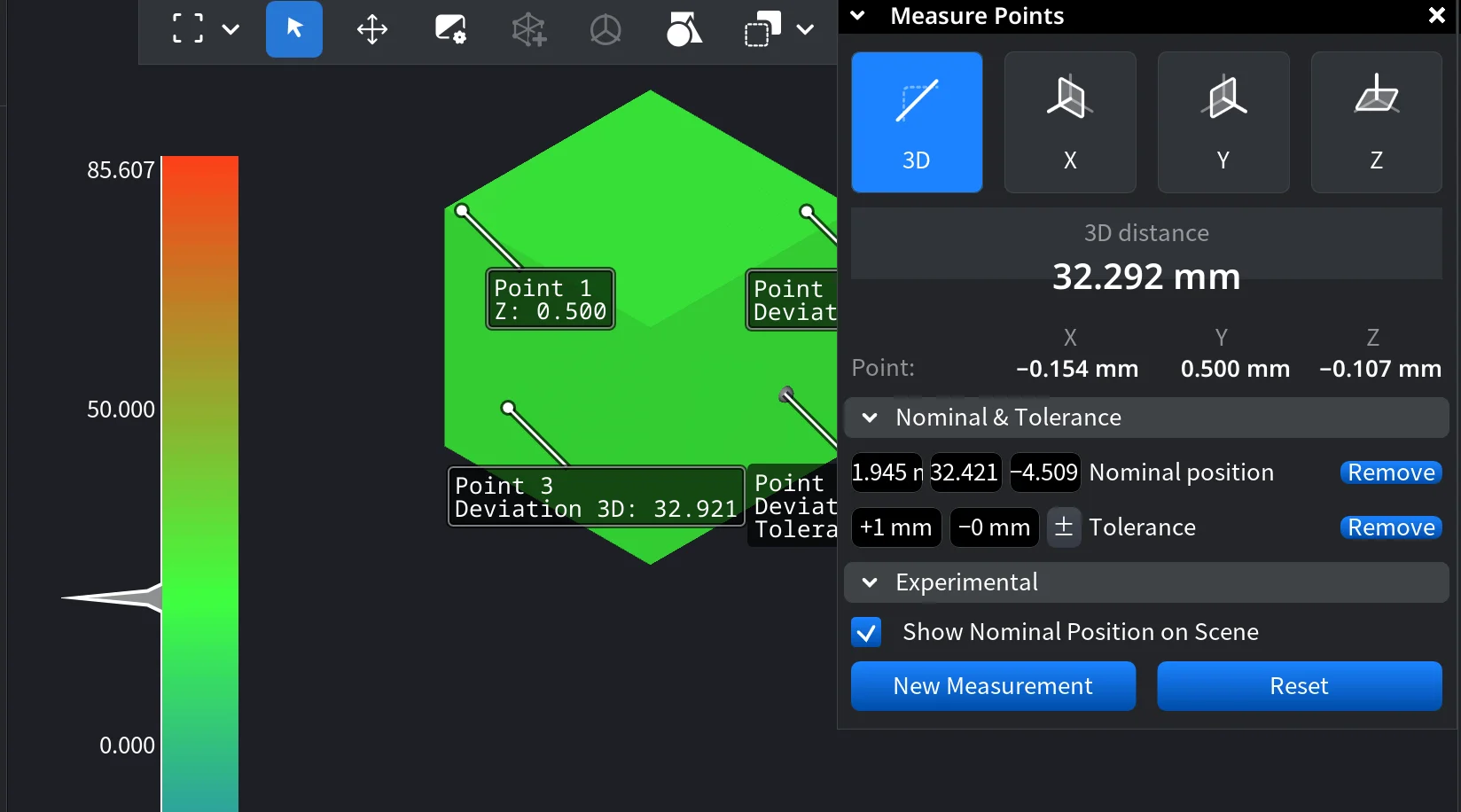Open the image settings gear icon
This screenshot has height=812, width=1461.
450,29
